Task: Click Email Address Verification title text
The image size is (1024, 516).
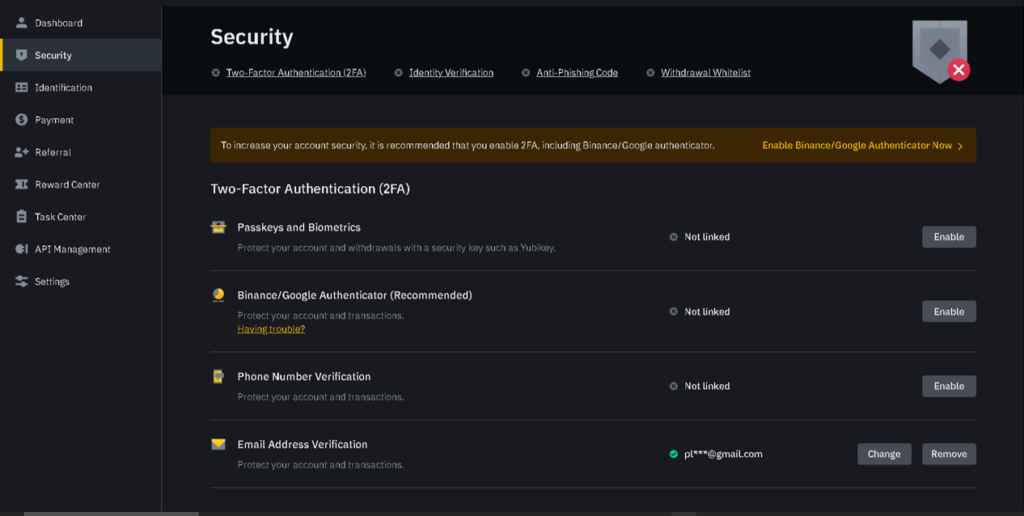Action: tap(302, 444)
